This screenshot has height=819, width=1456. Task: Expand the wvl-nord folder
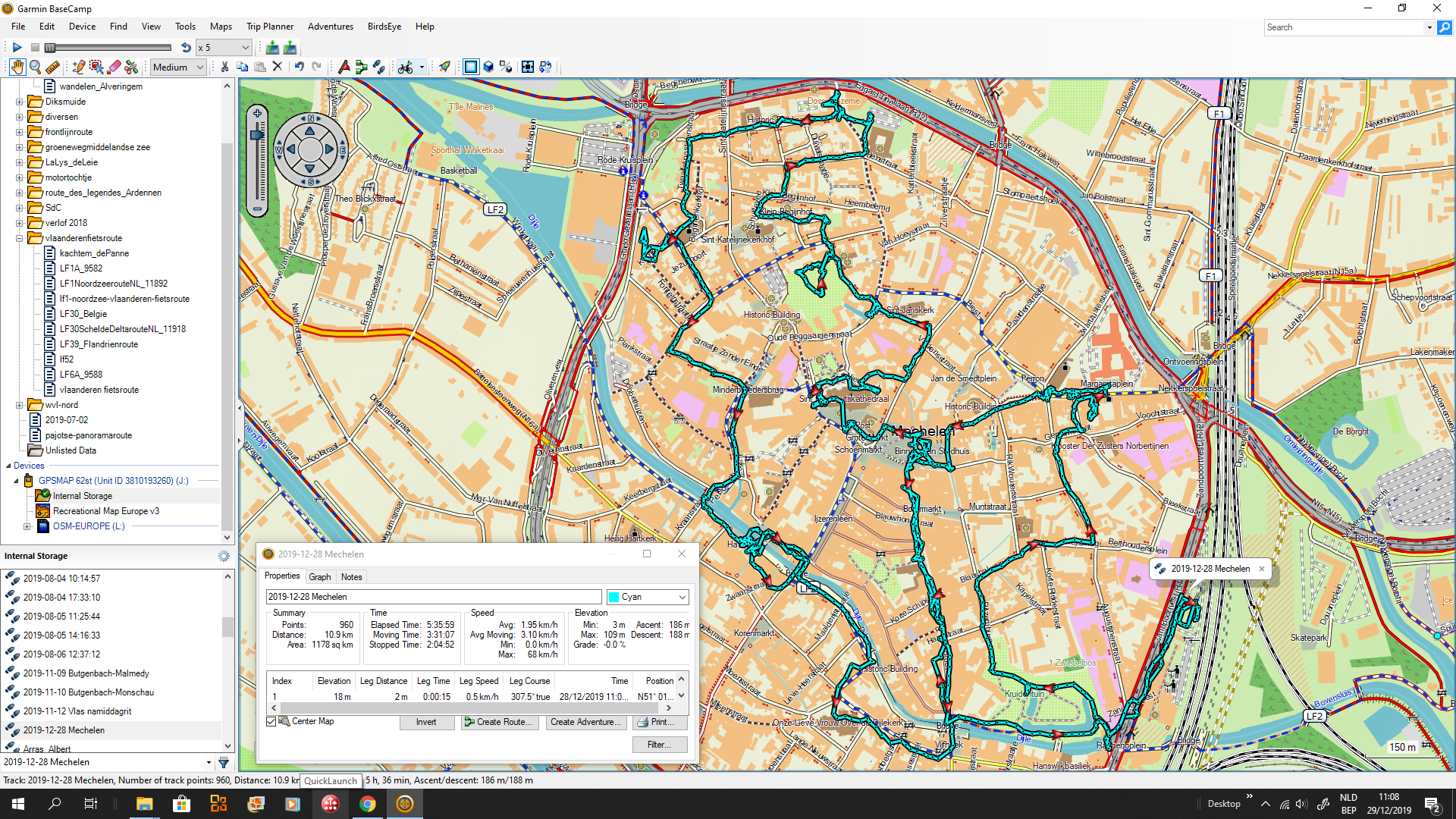click(x=20, y=405)
